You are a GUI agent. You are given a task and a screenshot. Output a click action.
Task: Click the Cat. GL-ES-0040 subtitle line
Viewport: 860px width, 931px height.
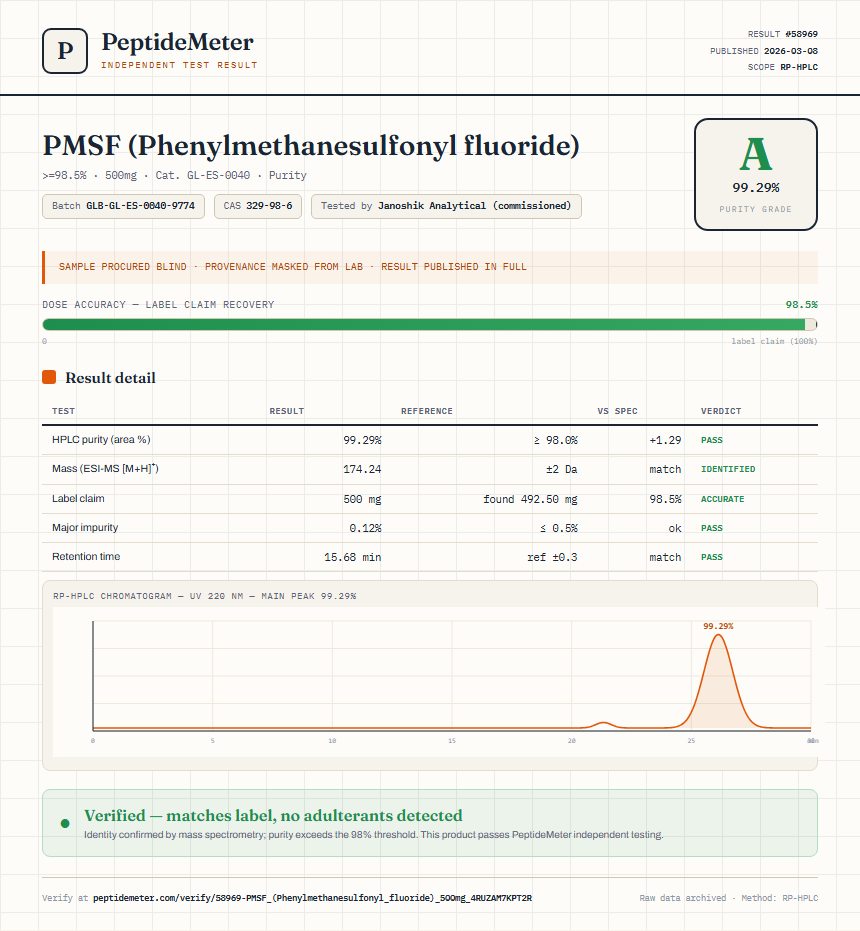(174, 175)
